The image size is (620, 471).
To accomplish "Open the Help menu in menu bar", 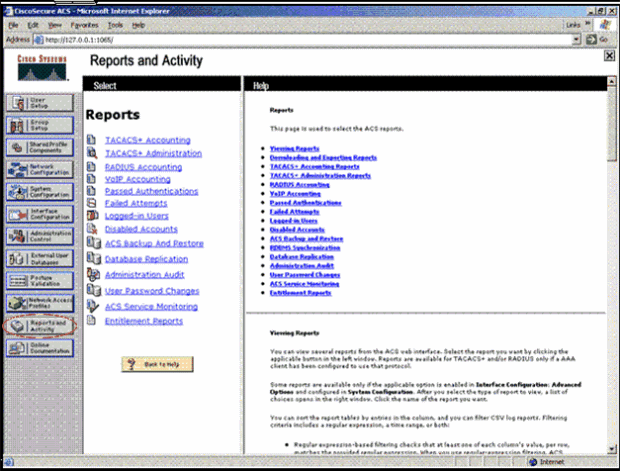I will [138, 25].
